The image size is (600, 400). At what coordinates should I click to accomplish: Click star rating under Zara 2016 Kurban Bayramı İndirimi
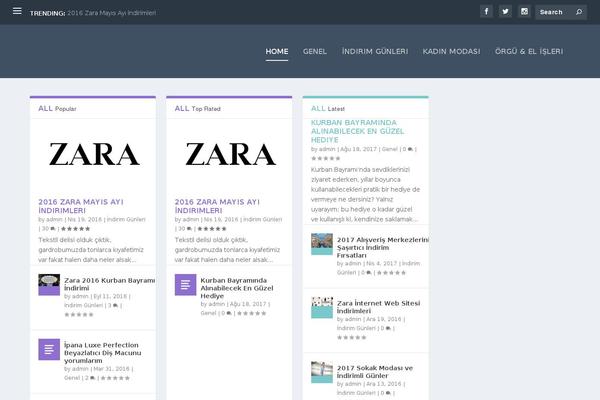tap(79, 315)
